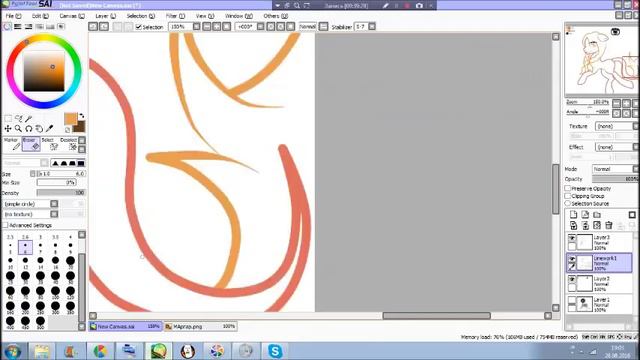640x360 pixels.
Task: Show Layer1 by clicking its visibility box
Action: [x=572, y=300]
